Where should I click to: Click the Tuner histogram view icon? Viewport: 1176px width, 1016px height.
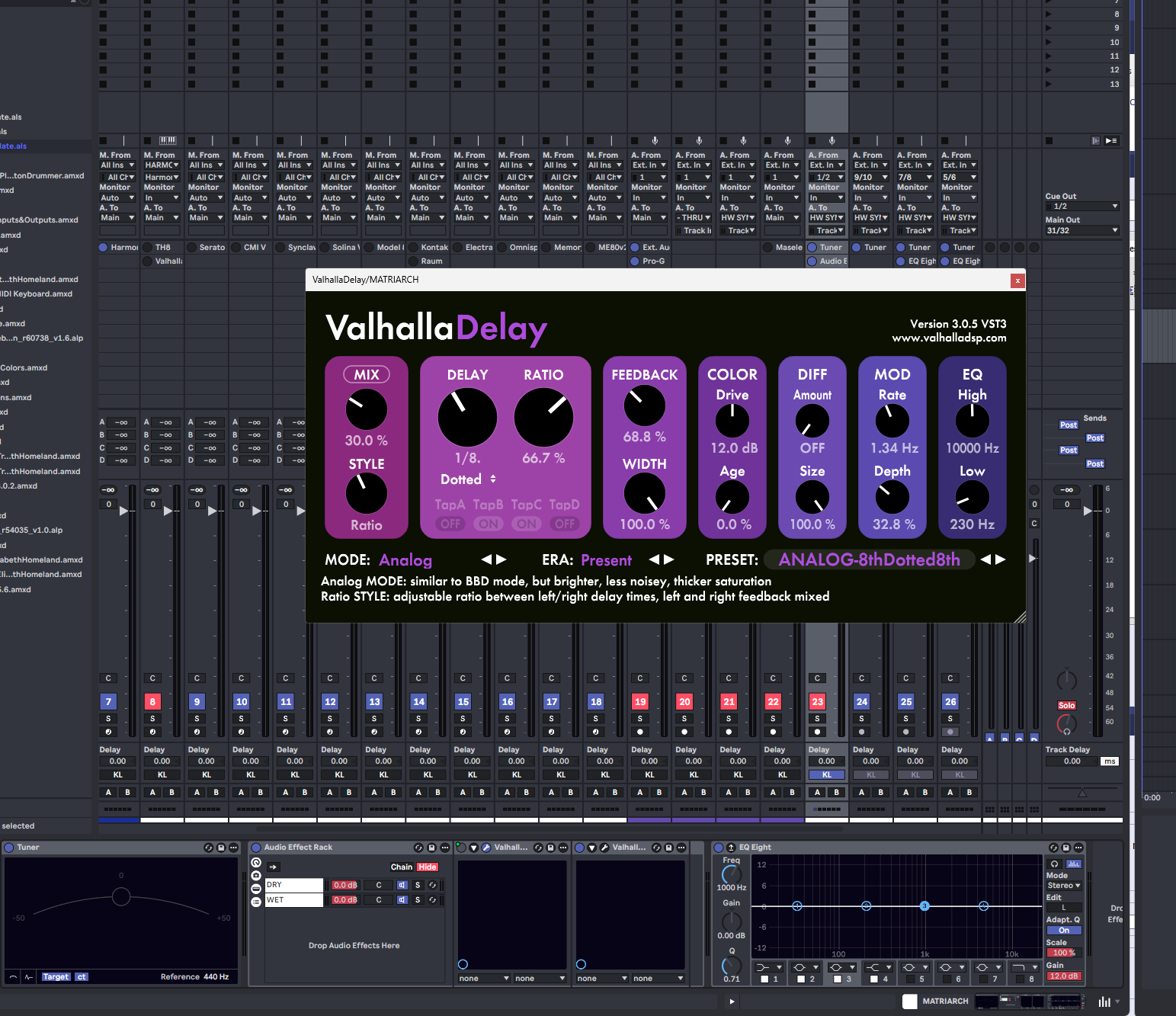coord(29,977)
